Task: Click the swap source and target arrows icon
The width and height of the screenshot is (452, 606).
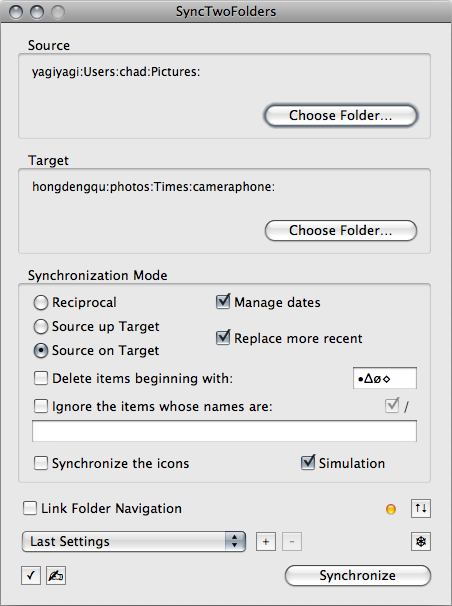Action: [x=421, y=508]
